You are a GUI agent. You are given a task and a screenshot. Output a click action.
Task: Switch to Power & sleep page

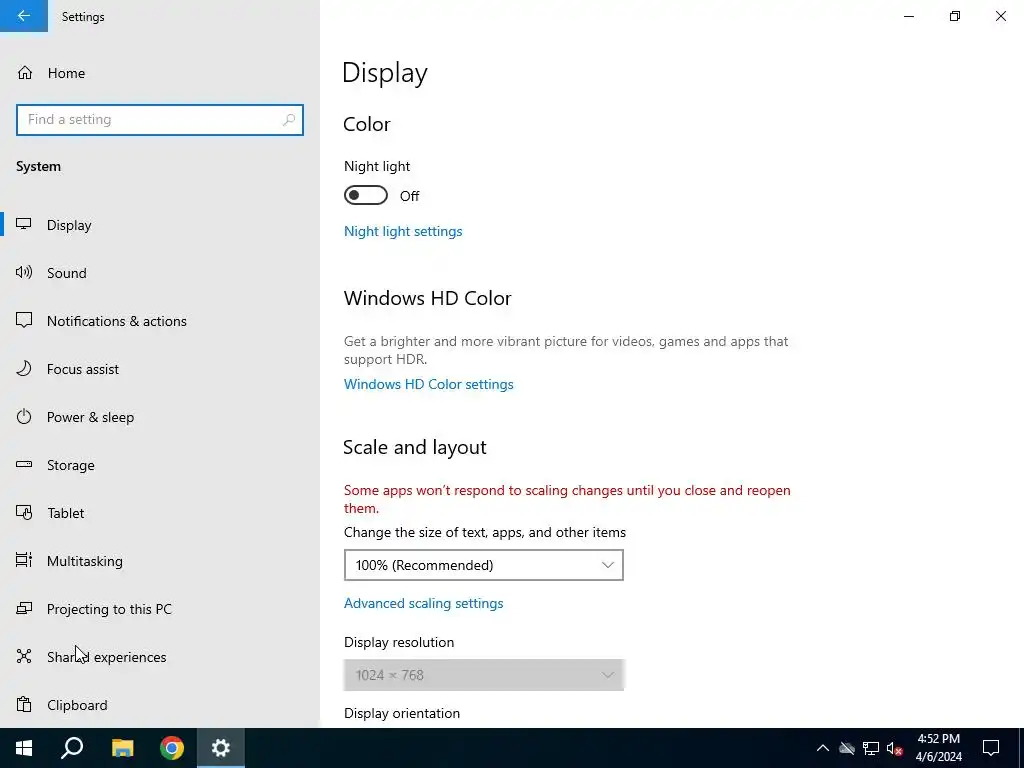click(x=91, y=417)
